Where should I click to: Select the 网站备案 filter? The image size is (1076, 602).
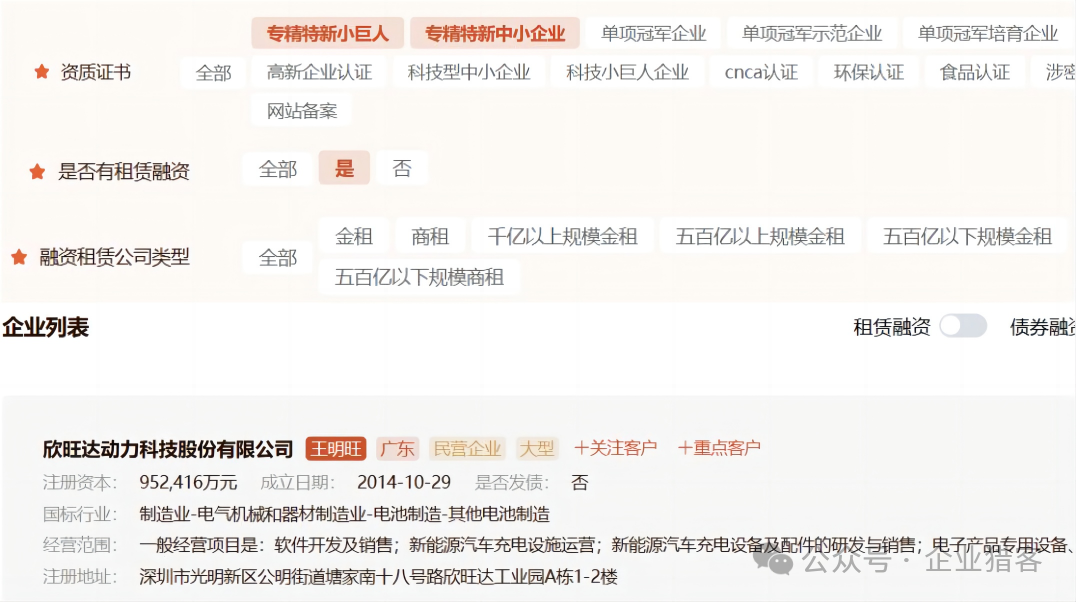tap(302, 111)
